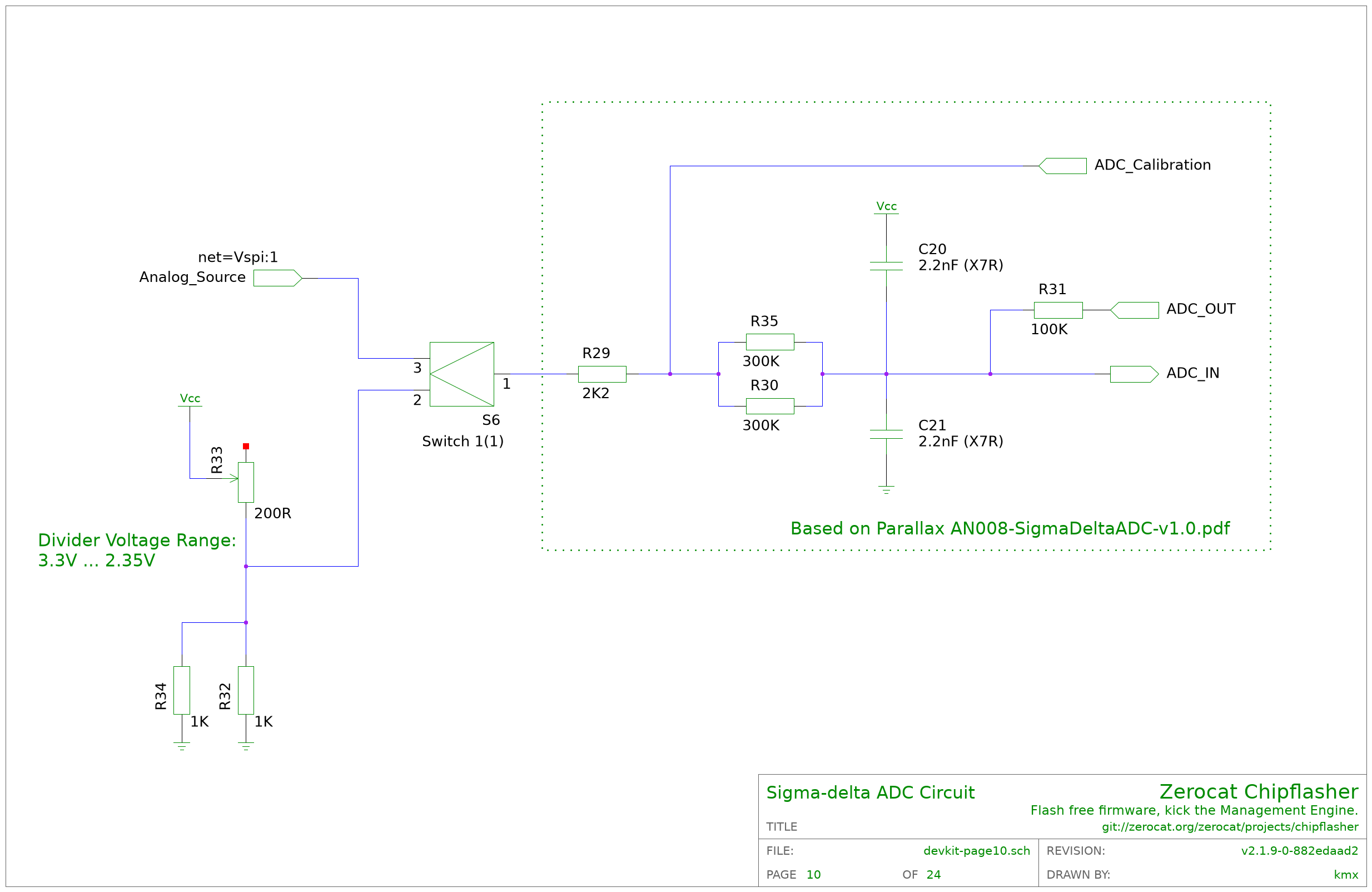The width and height of the screenshot is (1372, 892).
Task: Select the R31 100K resistor symbol
Action: 1058,310
